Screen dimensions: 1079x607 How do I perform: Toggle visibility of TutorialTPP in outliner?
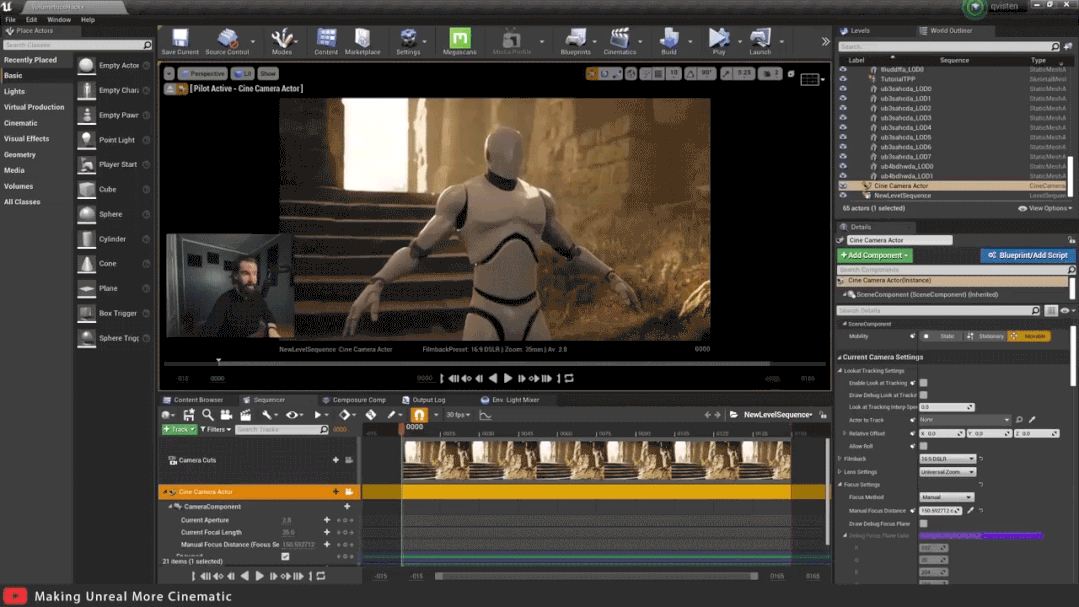pos(843,79)
